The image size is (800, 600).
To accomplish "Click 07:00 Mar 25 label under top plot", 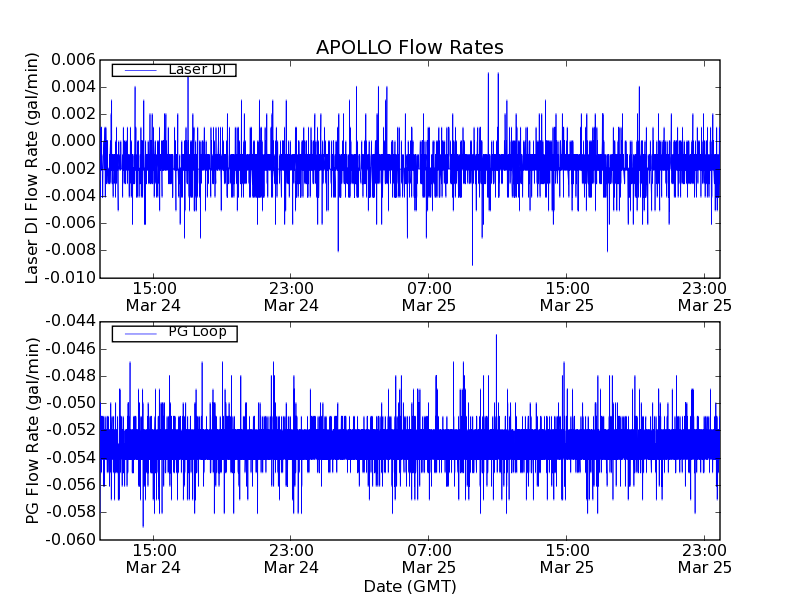I will click(428, 296).
